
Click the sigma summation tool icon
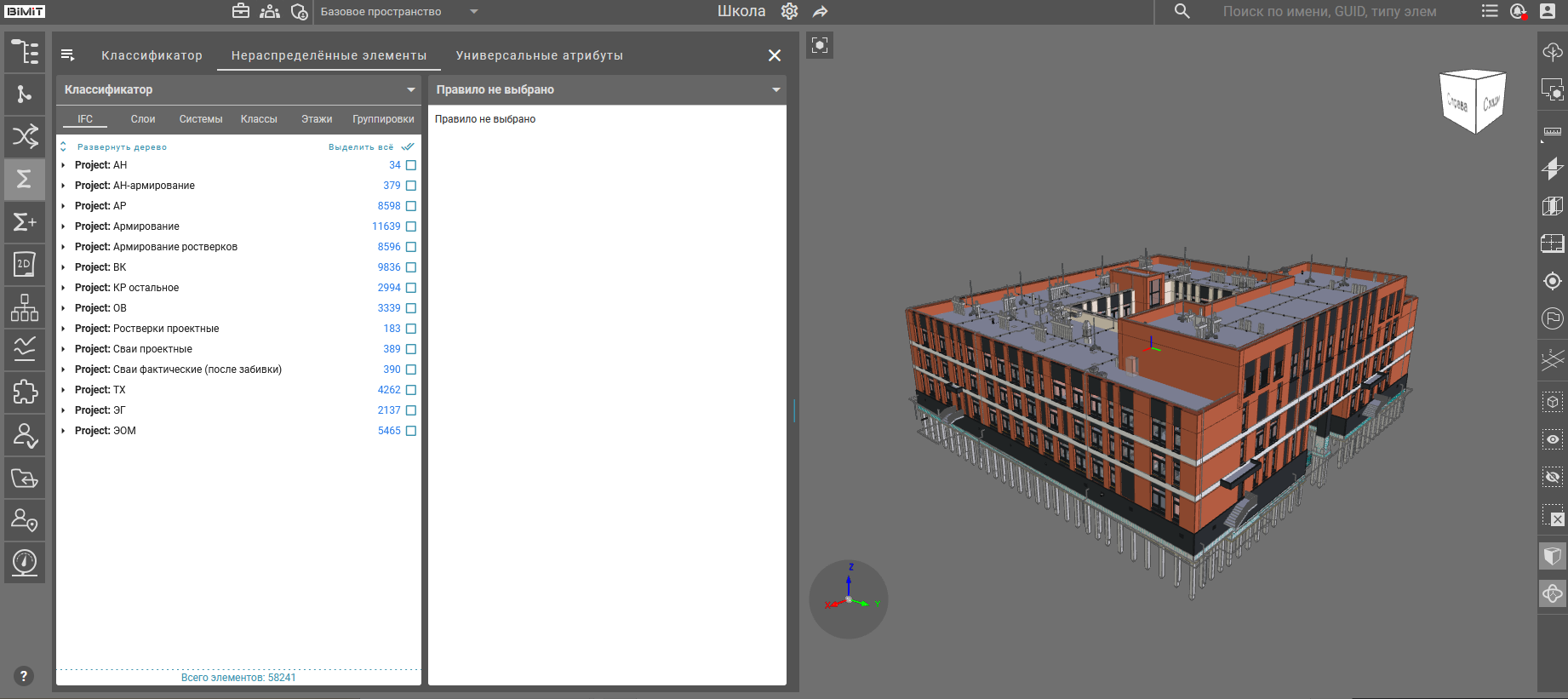[25, 179]
